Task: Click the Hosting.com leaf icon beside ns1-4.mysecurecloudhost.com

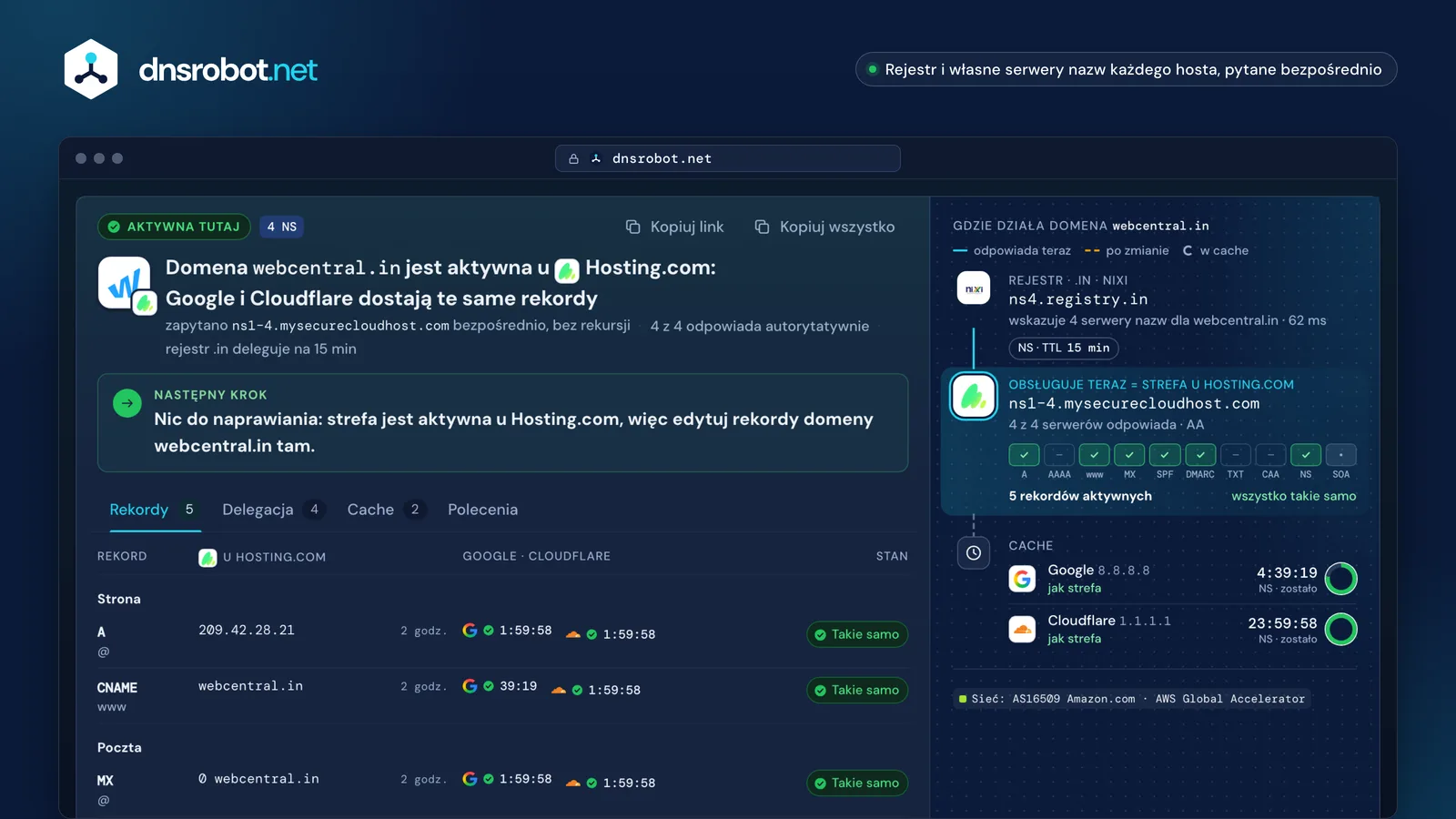Action: (x=974, y=396)
